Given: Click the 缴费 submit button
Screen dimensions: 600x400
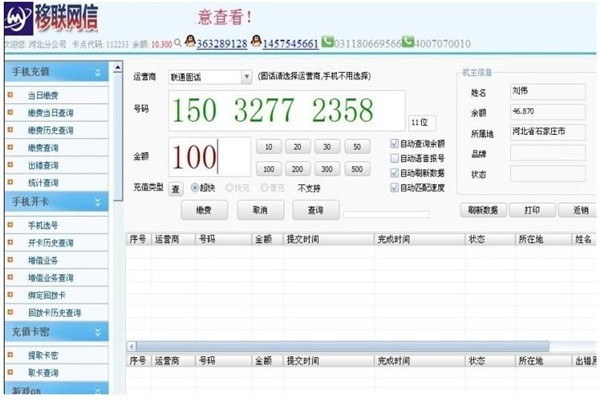Looking at the screenshot, I should click(204, 210).
